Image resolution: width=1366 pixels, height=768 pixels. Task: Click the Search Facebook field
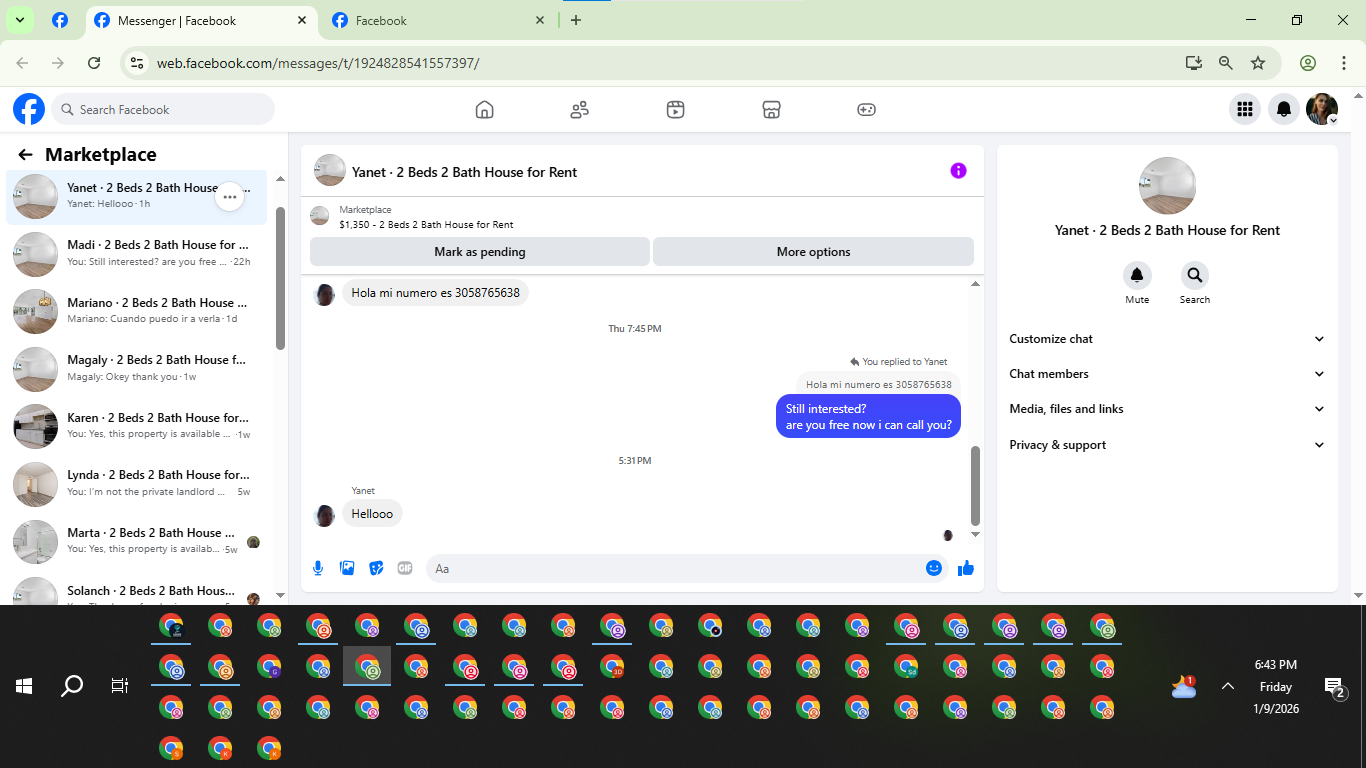click(x=163, y=109)
